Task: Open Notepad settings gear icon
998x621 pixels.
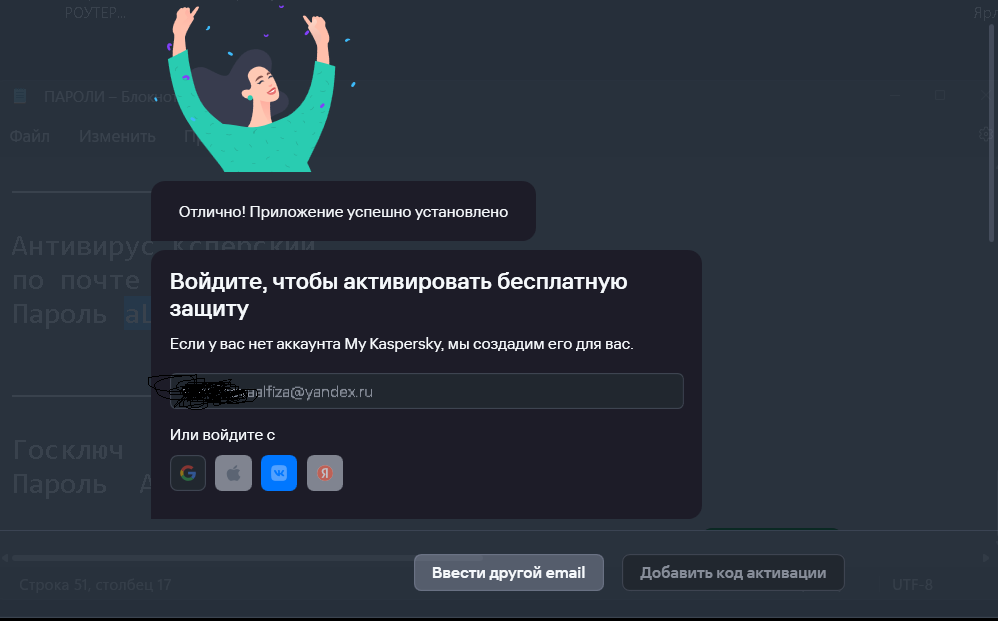Action: pos(985,134)
